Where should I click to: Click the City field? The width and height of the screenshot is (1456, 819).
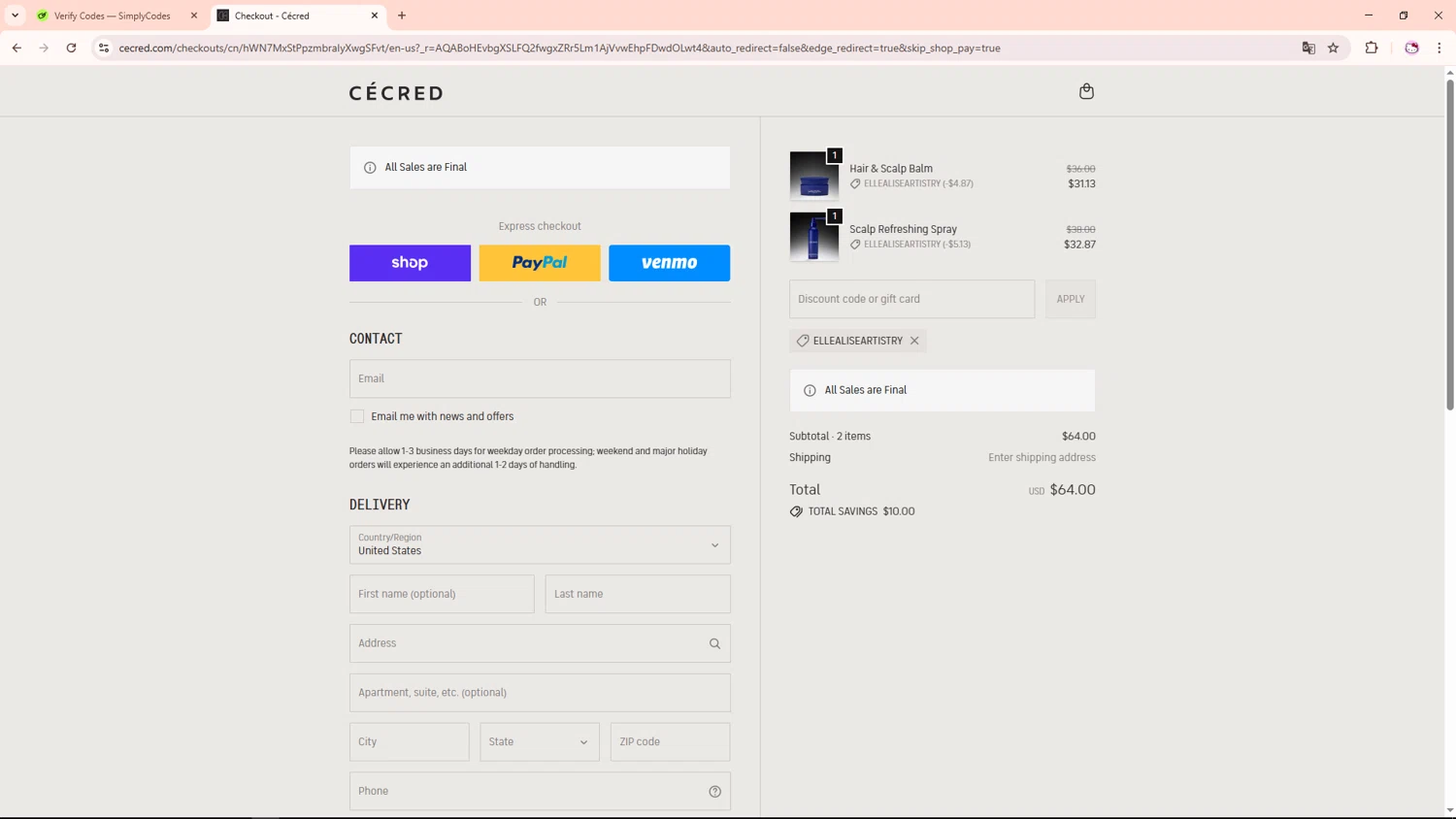tap(410, 741)
